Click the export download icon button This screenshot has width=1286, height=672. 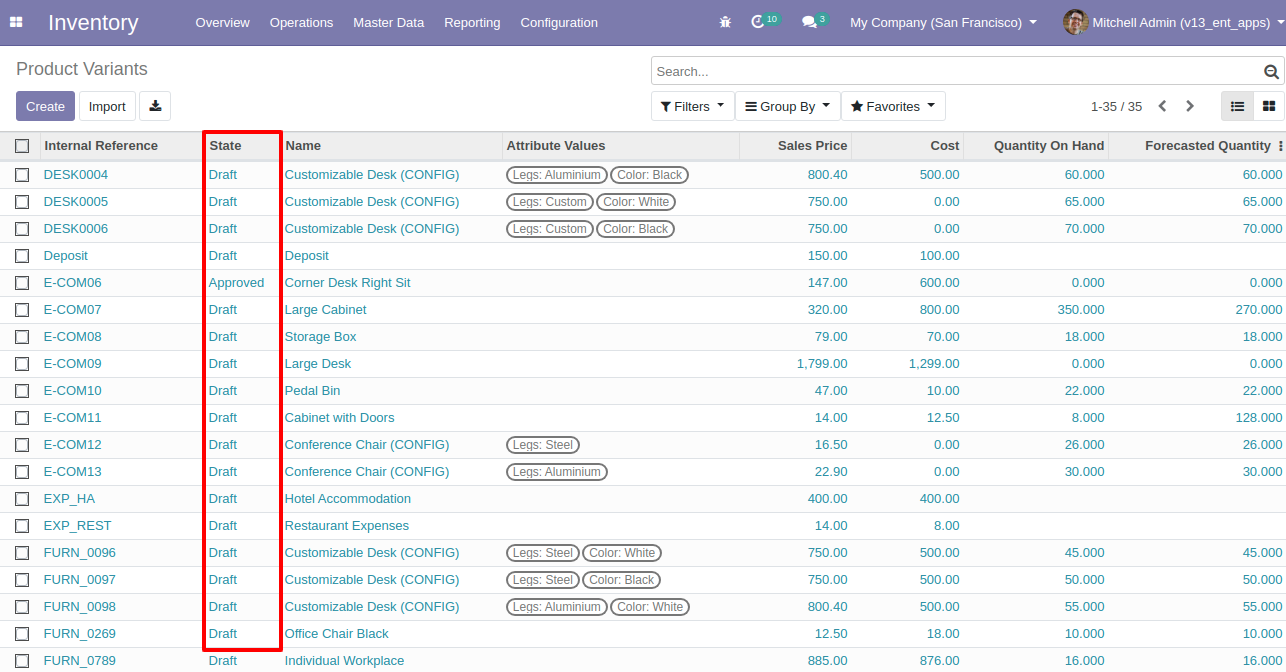pyautogui.click(x=155, y=106)
